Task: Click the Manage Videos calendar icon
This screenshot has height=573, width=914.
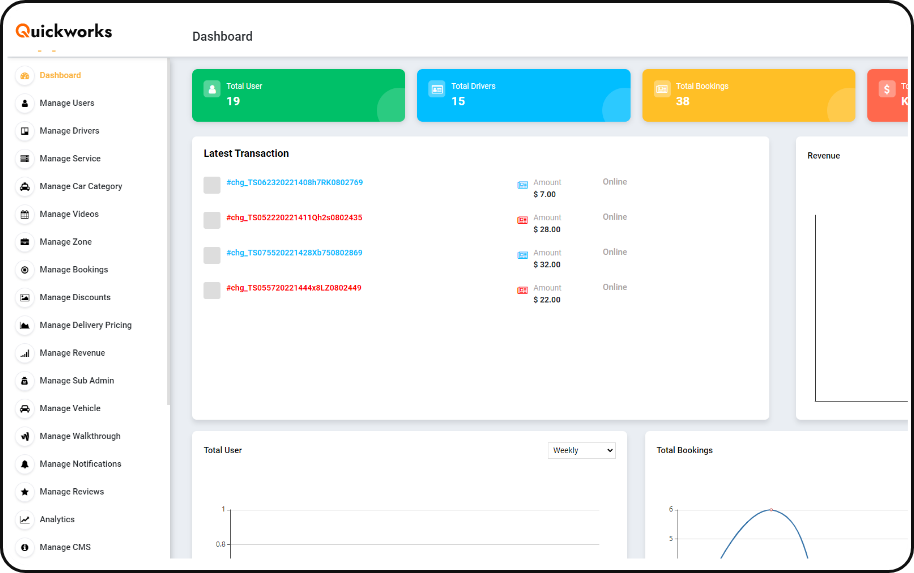Action: pos(24,215)
